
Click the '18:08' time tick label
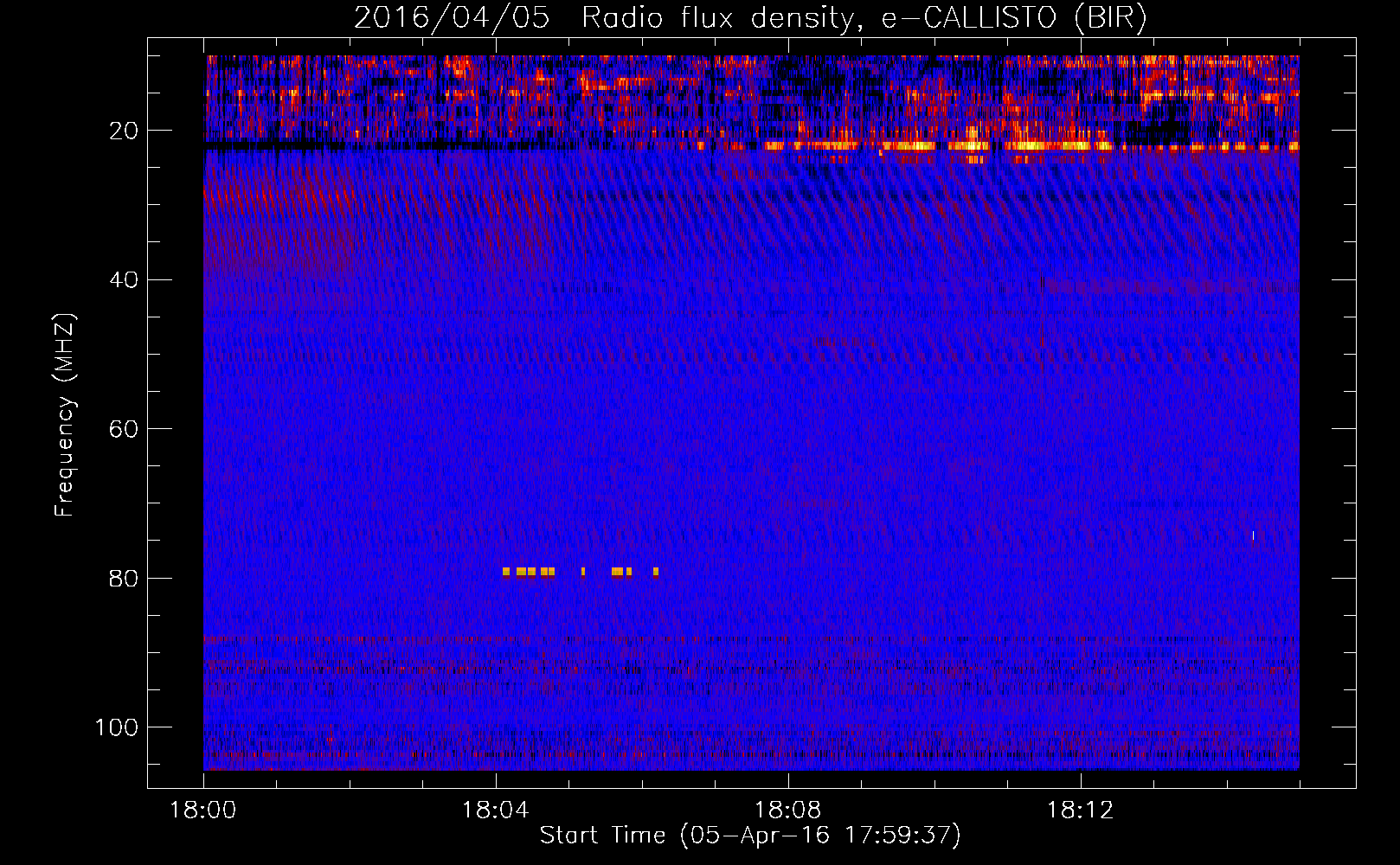coord(787,811)
